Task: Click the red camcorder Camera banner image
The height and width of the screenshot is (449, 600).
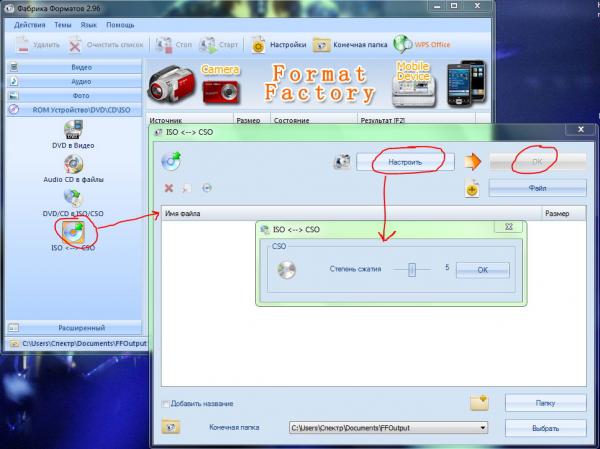Action: click(171, 84)
